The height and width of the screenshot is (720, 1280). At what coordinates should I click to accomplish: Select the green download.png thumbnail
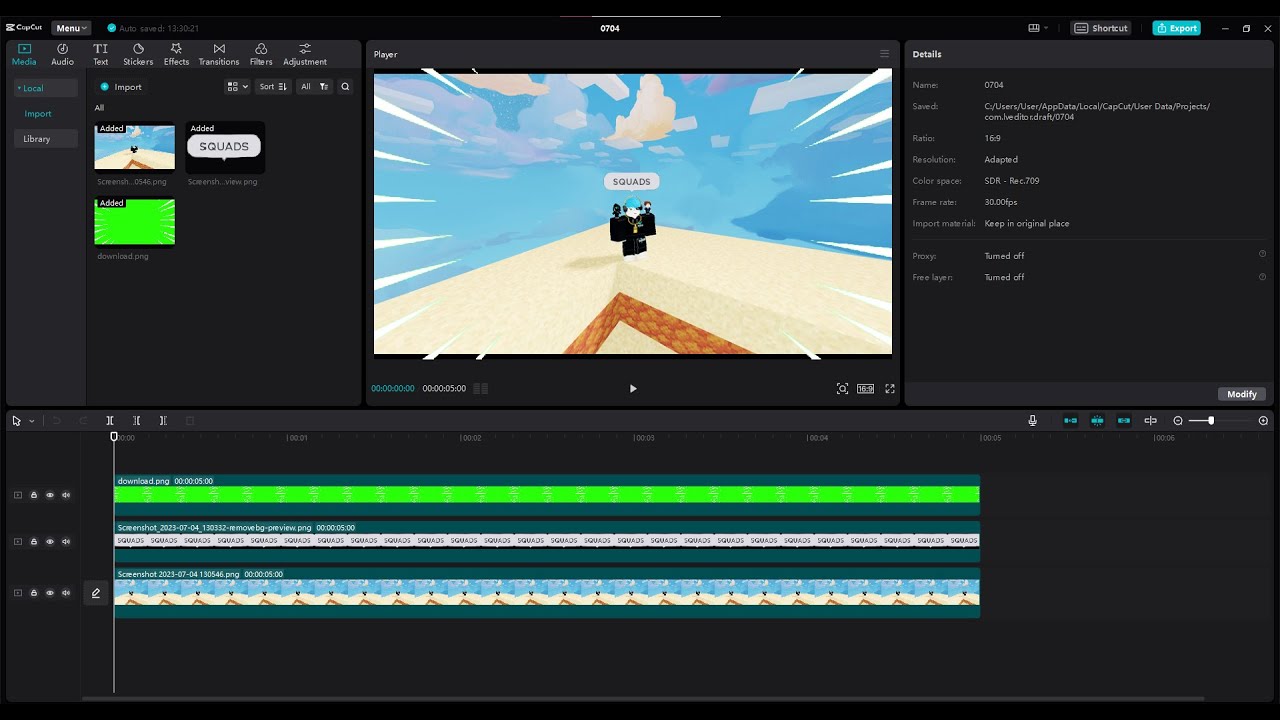[134, 221]
